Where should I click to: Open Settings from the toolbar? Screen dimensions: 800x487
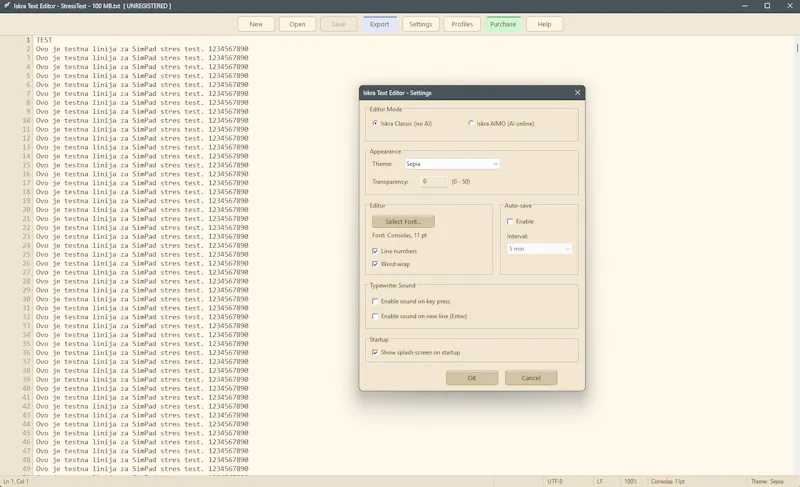click(421, 24)
